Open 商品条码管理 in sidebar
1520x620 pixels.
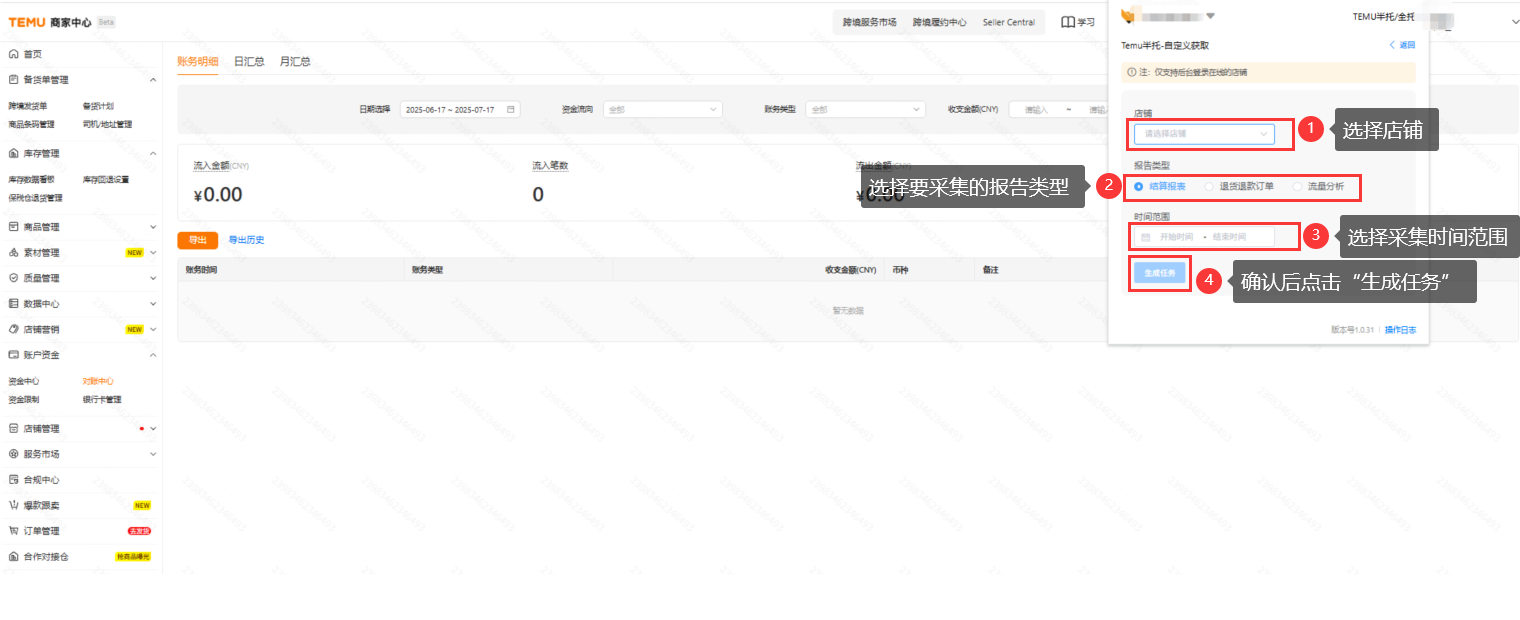[32, 124]
